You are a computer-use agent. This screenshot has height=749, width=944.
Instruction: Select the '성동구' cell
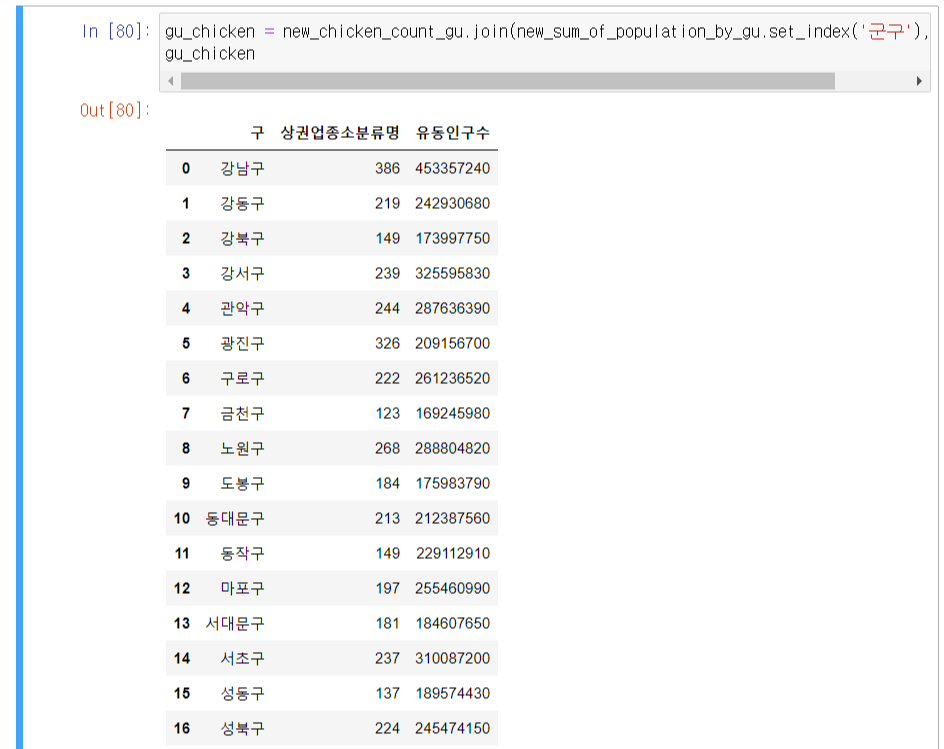[x=242, y=693]
